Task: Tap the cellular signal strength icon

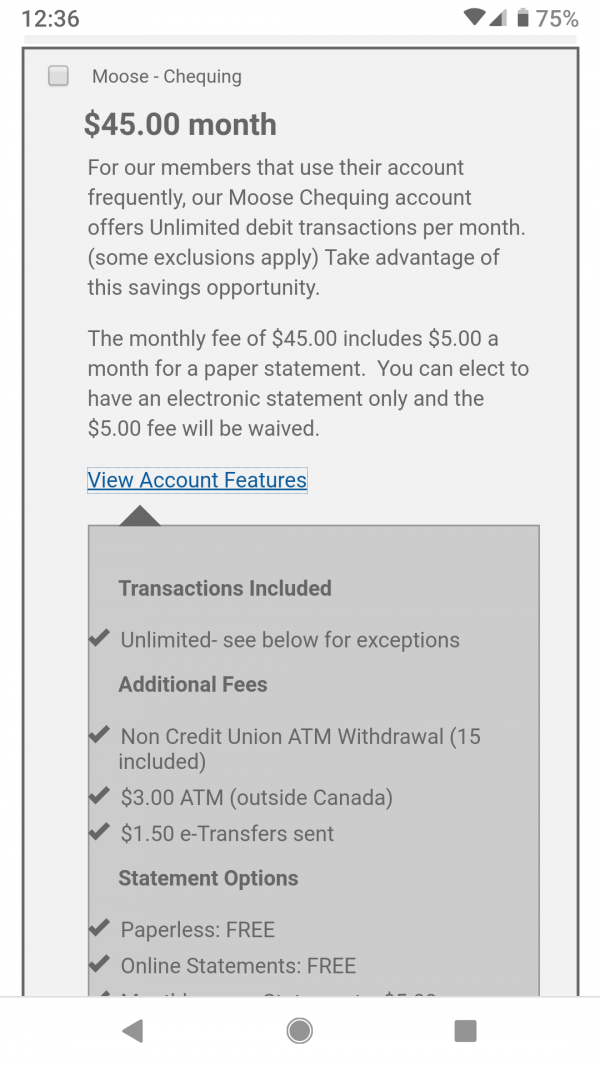Action: pos(499,18)
